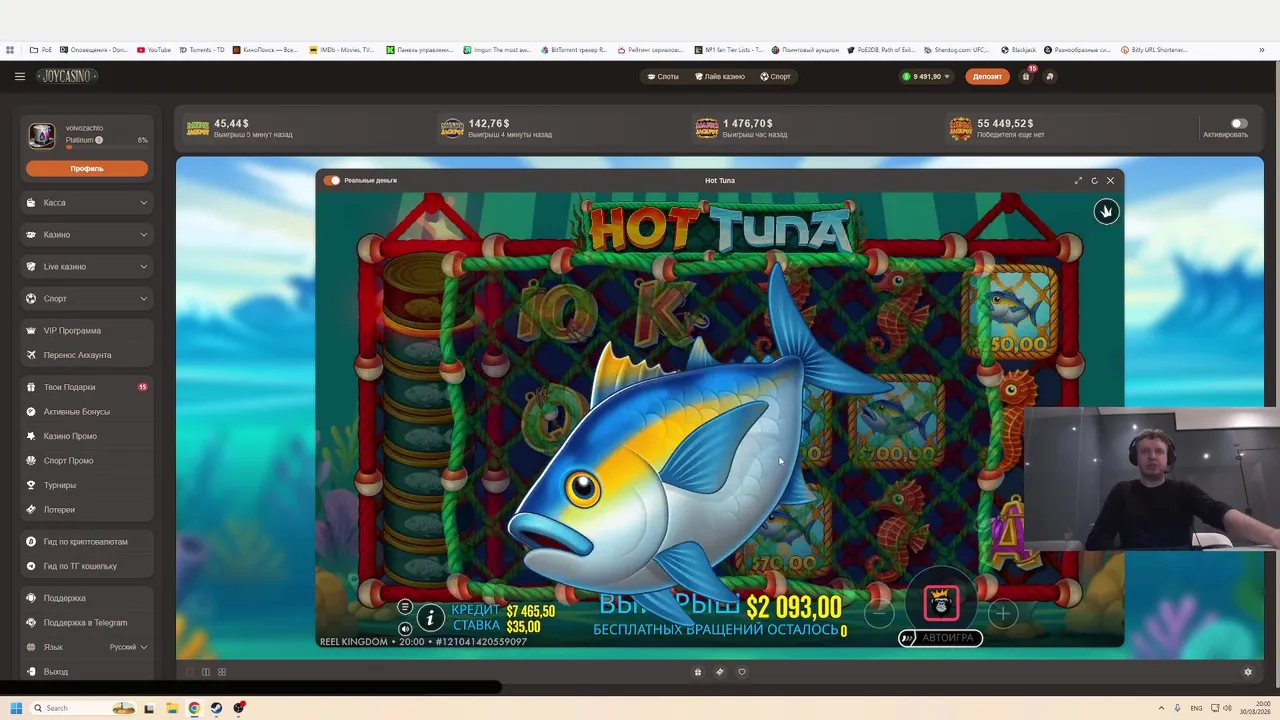Click the taskbar Search box

82,708
